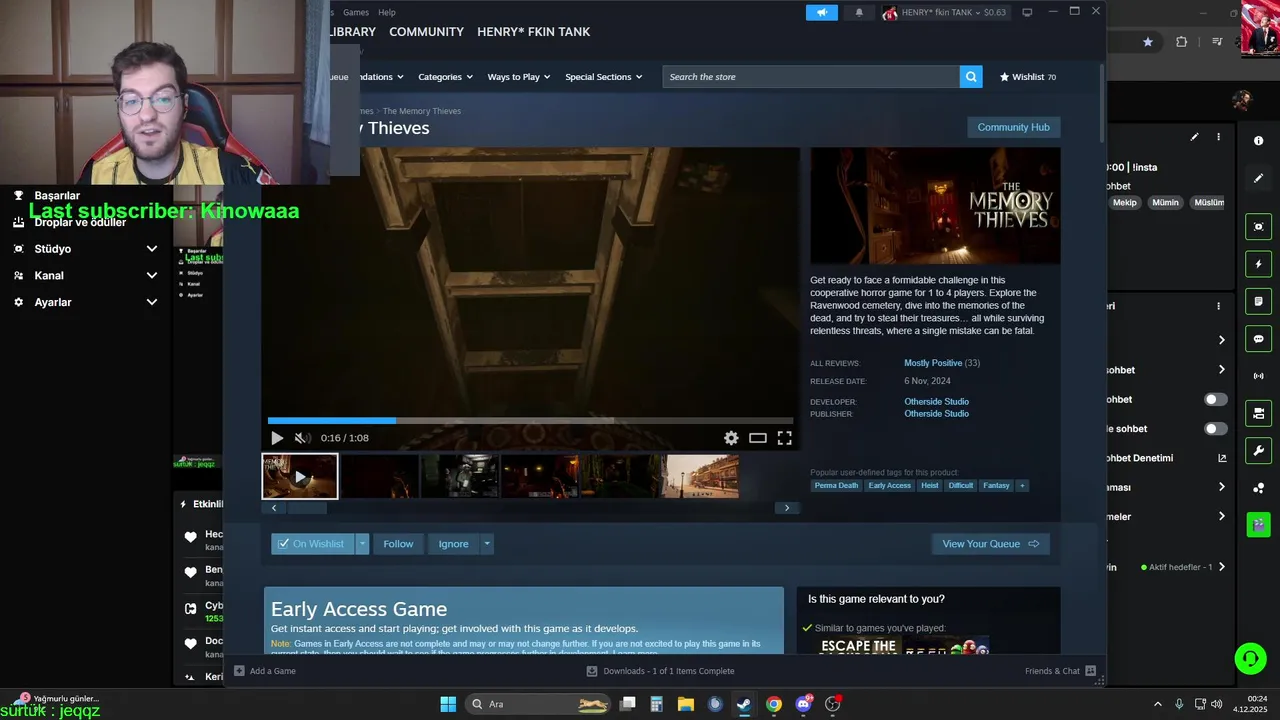The image size is (1280, 720).
Task: Enter fullscreen in the video player
Action: (x=785, y=438)
